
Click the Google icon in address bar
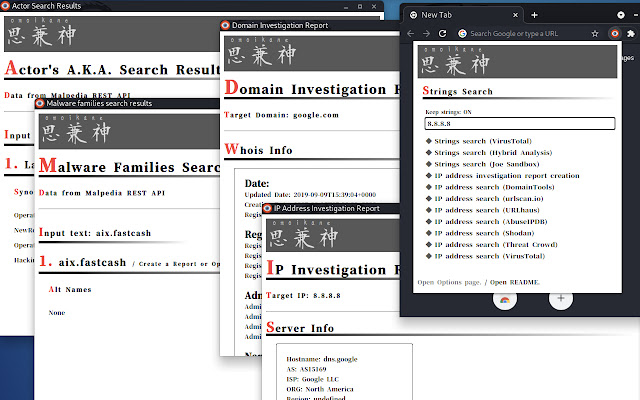[x=462, y=33]
